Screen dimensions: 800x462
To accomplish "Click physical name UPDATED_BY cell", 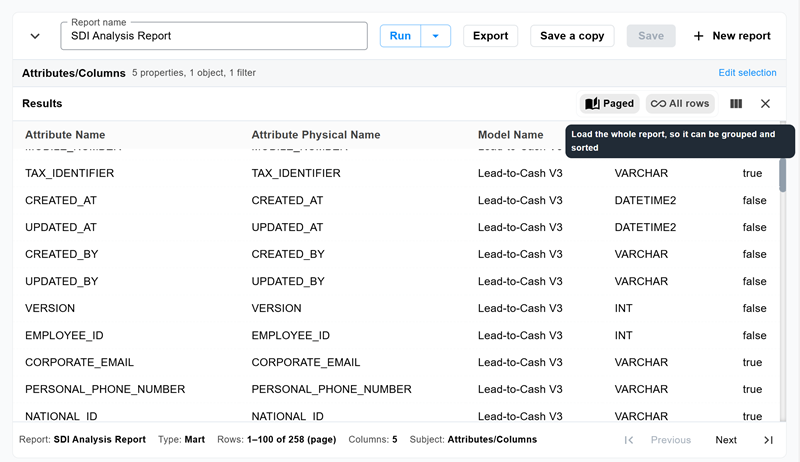I will 288,281.
